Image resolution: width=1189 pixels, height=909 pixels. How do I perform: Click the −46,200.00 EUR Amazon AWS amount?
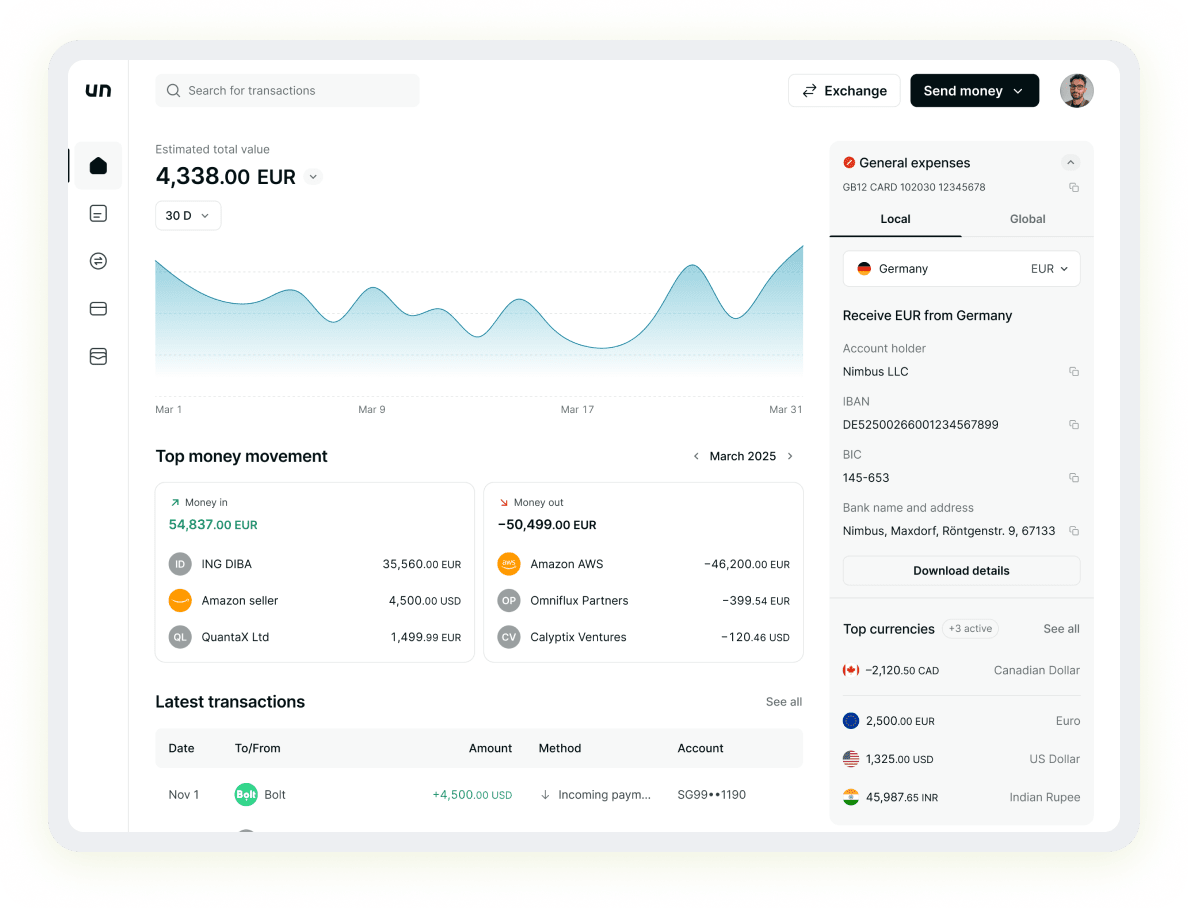747,564
